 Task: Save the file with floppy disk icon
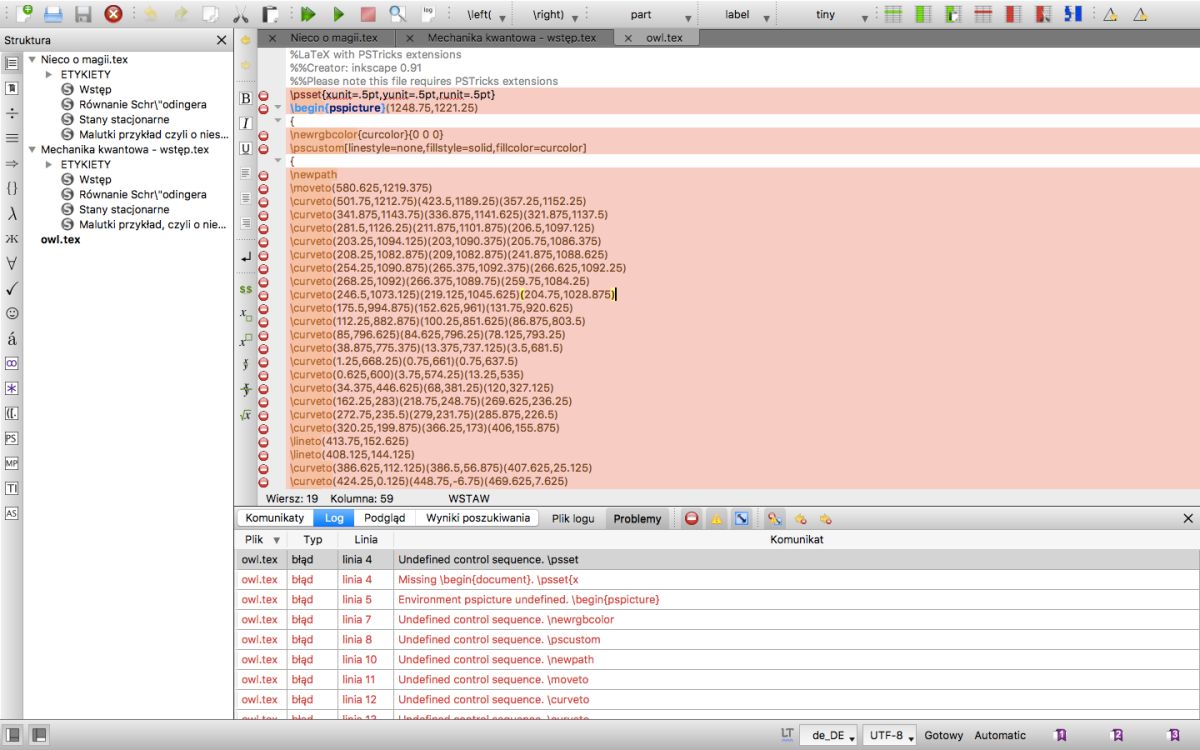pos(83,14)
